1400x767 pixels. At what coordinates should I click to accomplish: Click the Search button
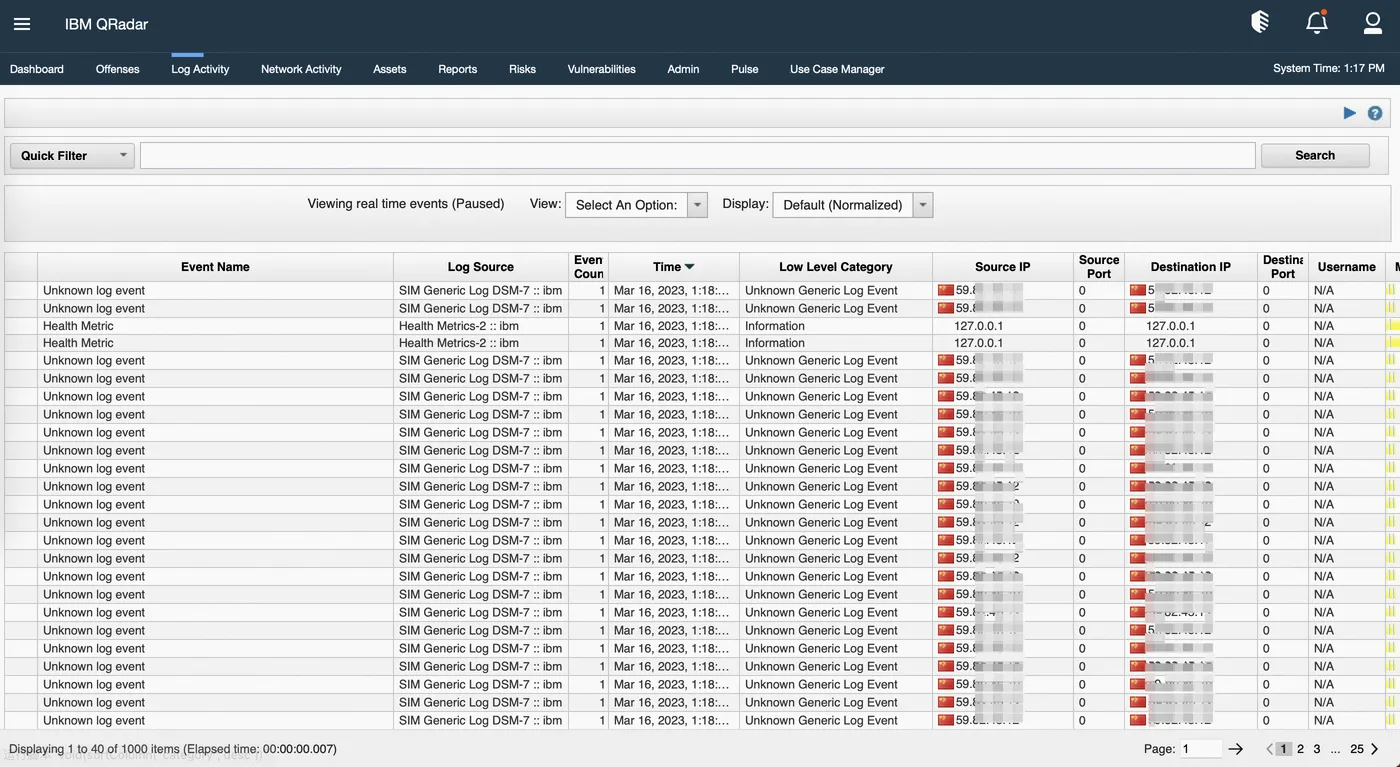click(x=1315, y=155)
